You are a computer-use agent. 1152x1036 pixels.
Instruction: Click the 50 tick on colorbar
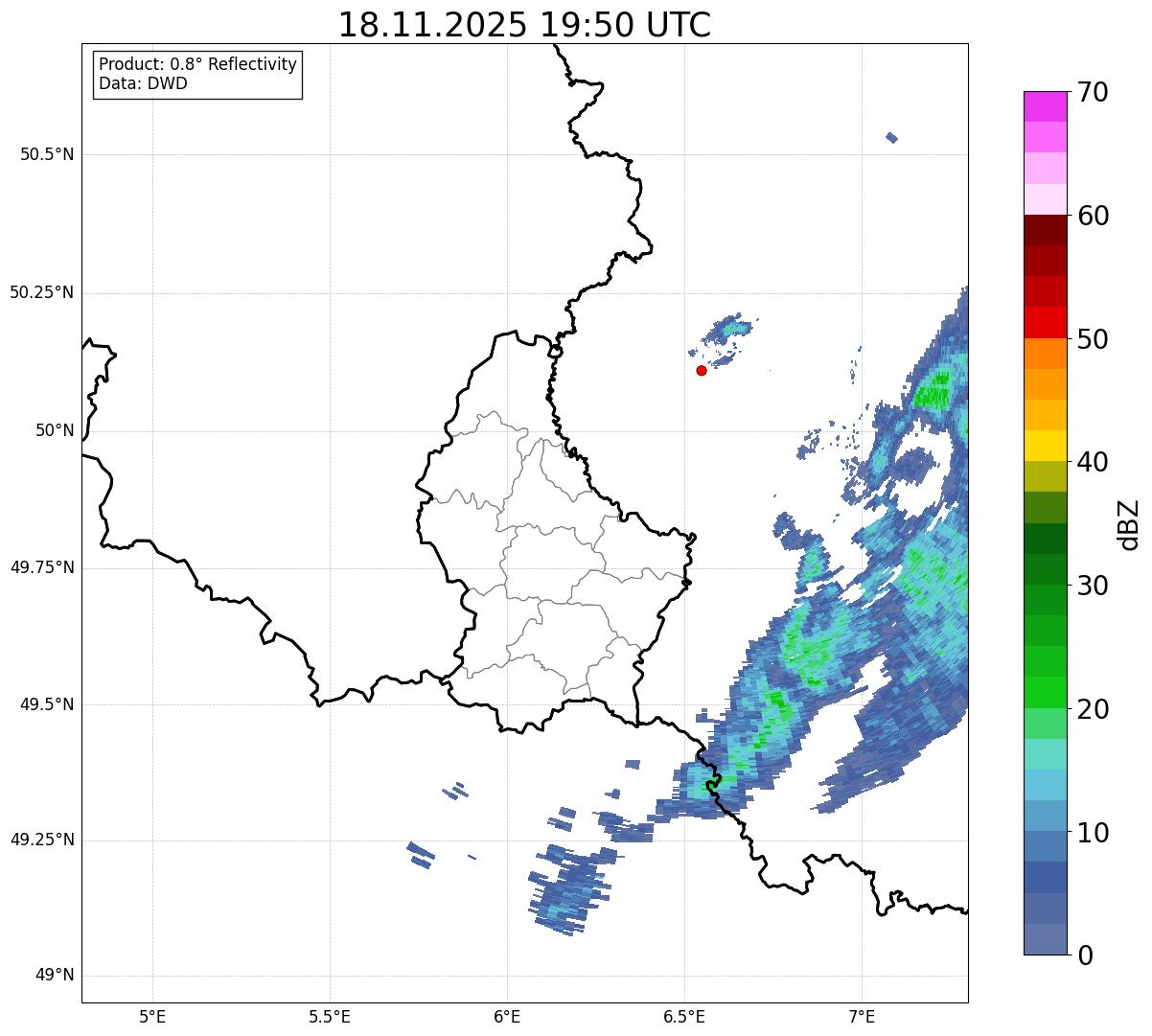[x=1092, y=339]
